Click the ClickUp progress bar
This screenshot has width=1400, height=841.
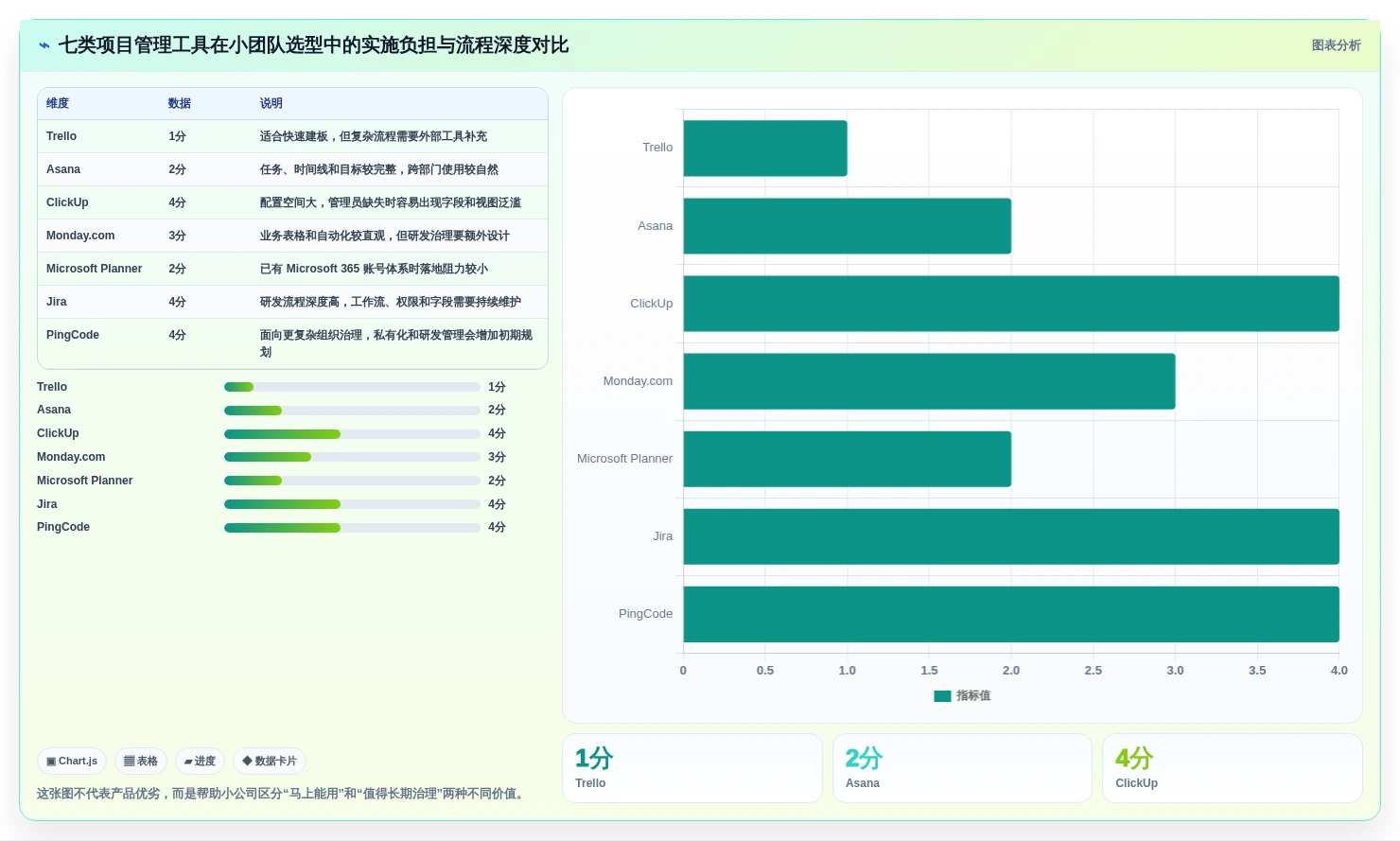tap(352, 434)
